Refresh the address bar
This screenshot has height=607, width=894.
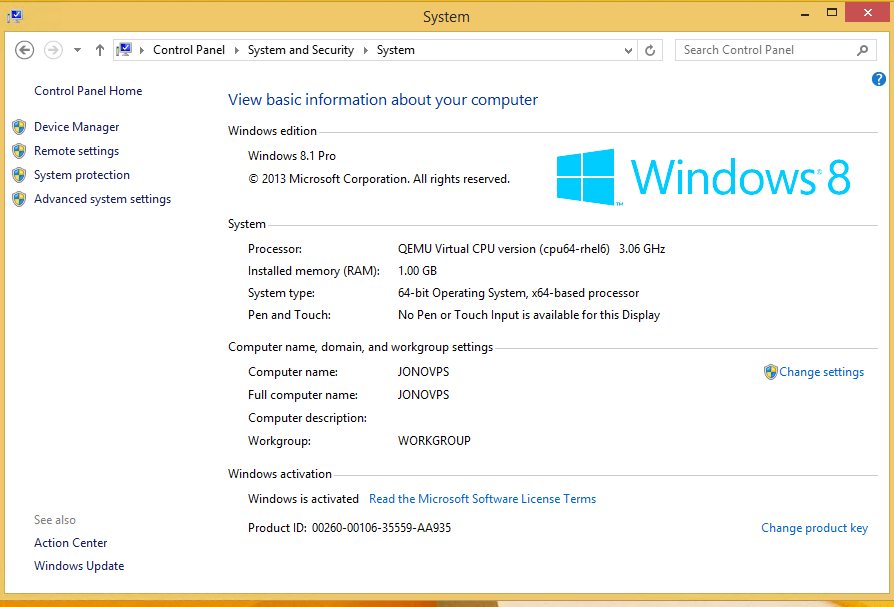[x=650, y=50]
